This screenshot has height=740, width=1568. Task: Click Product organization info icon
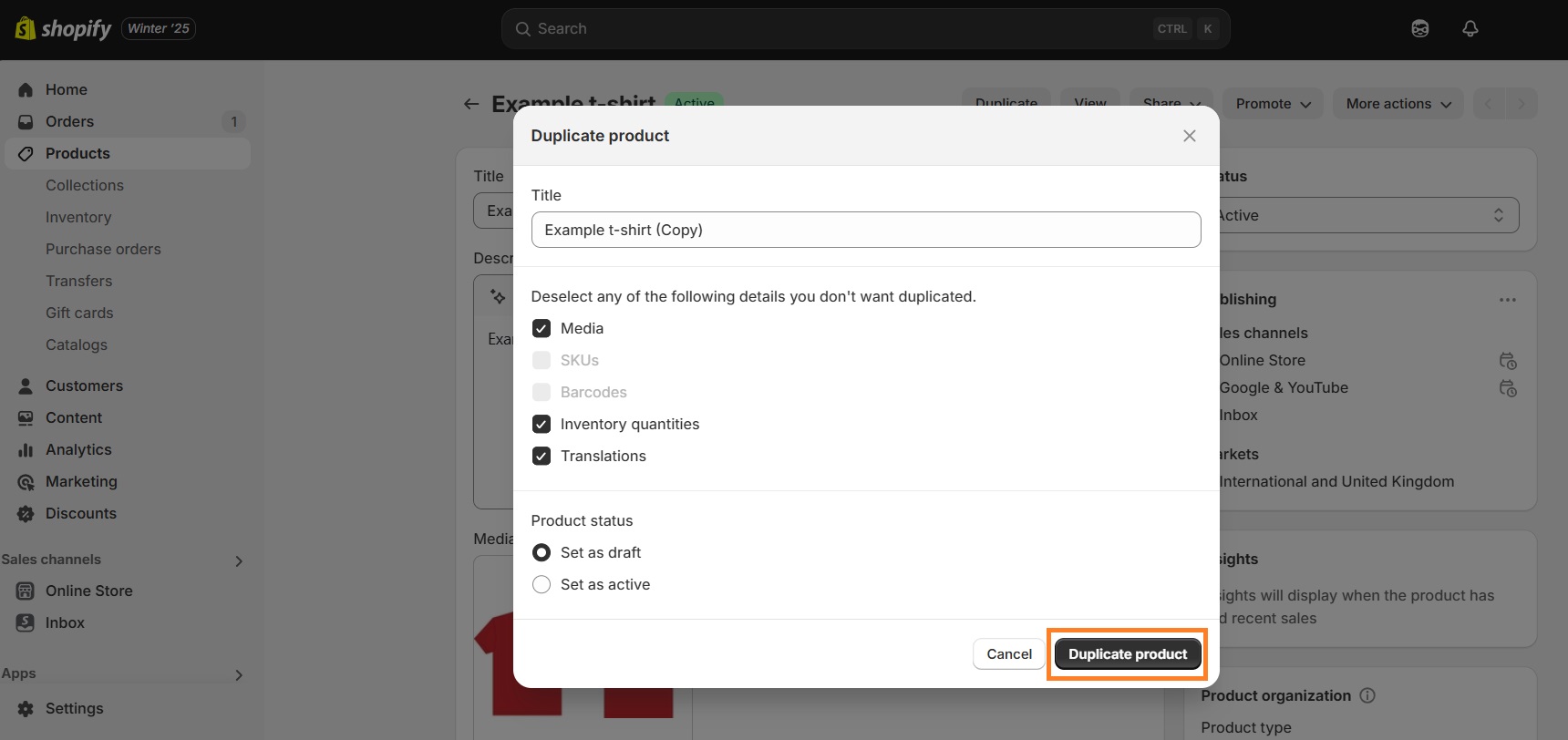1367,695
